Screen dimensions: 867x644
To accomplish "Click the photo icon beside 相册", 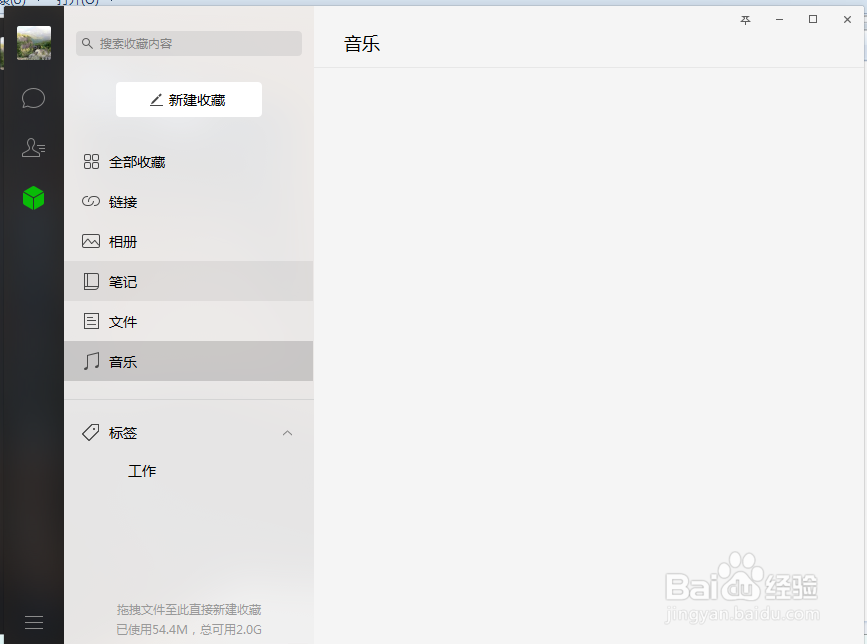I will coord(89,241).
